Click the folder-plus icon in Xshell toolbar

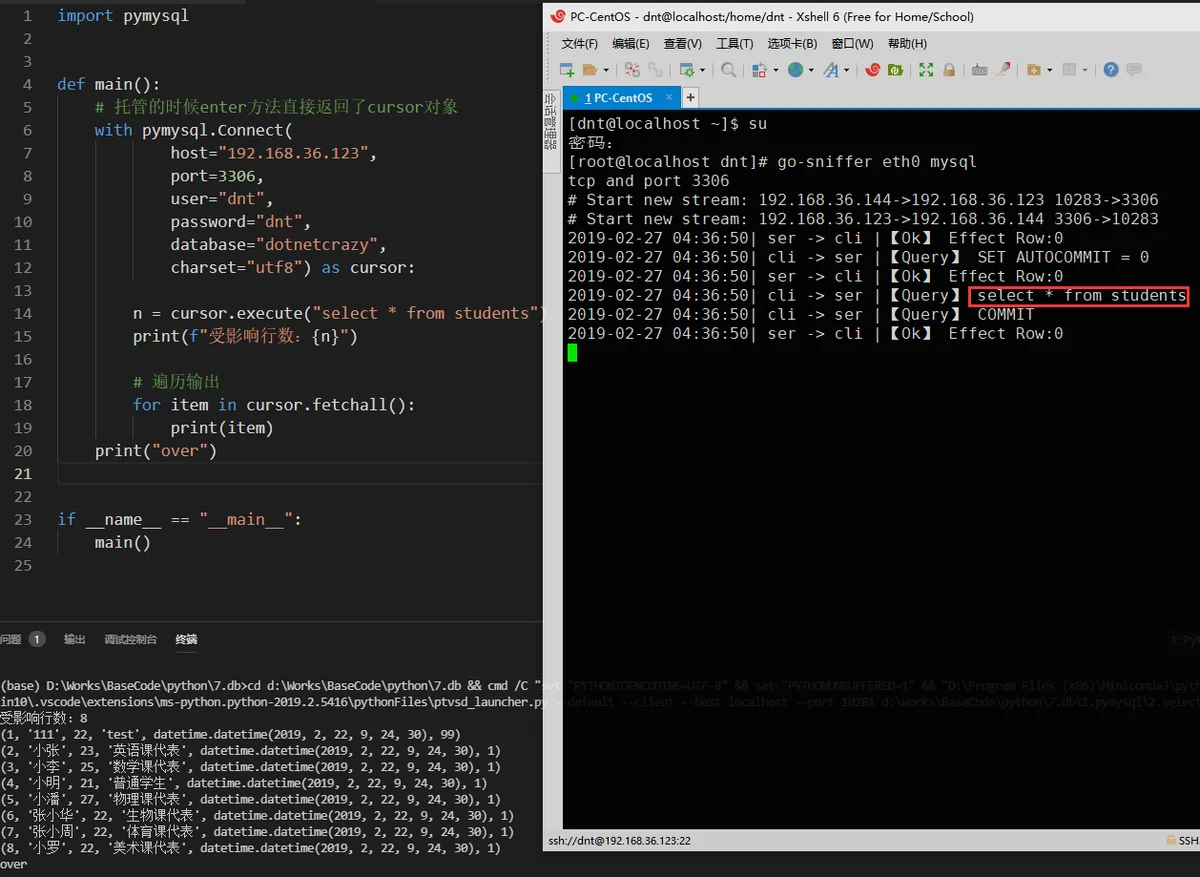click(1033, 70)
